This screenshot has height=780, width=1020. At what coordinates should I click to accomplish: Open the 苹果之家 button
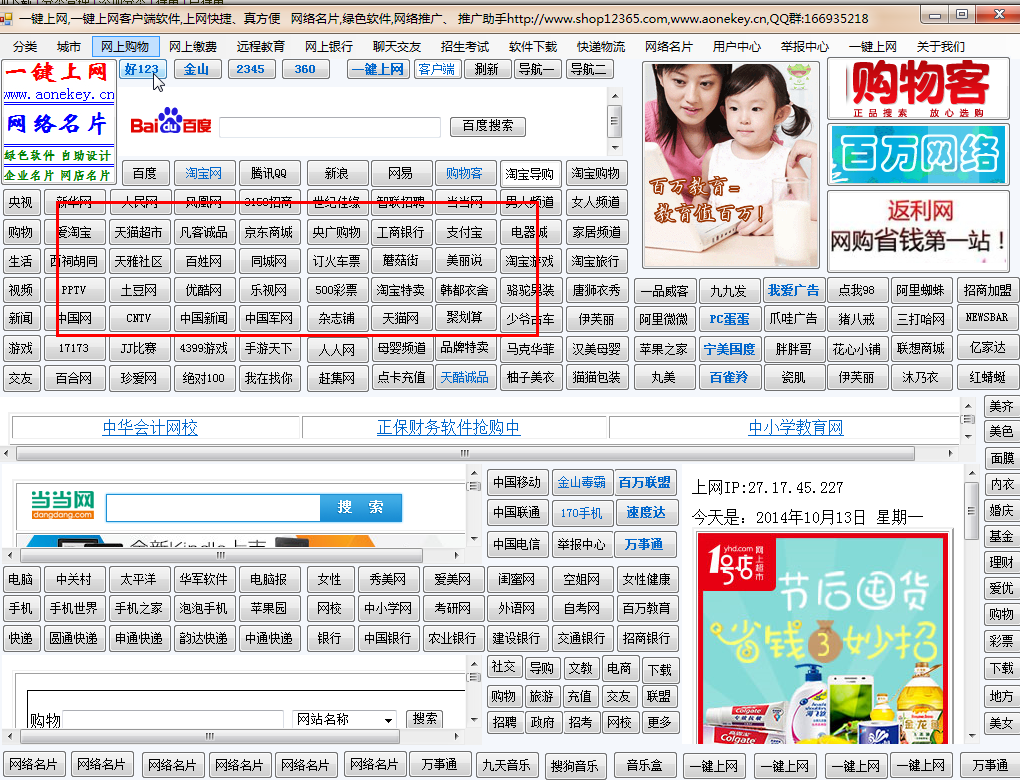(x=664, y=349)
